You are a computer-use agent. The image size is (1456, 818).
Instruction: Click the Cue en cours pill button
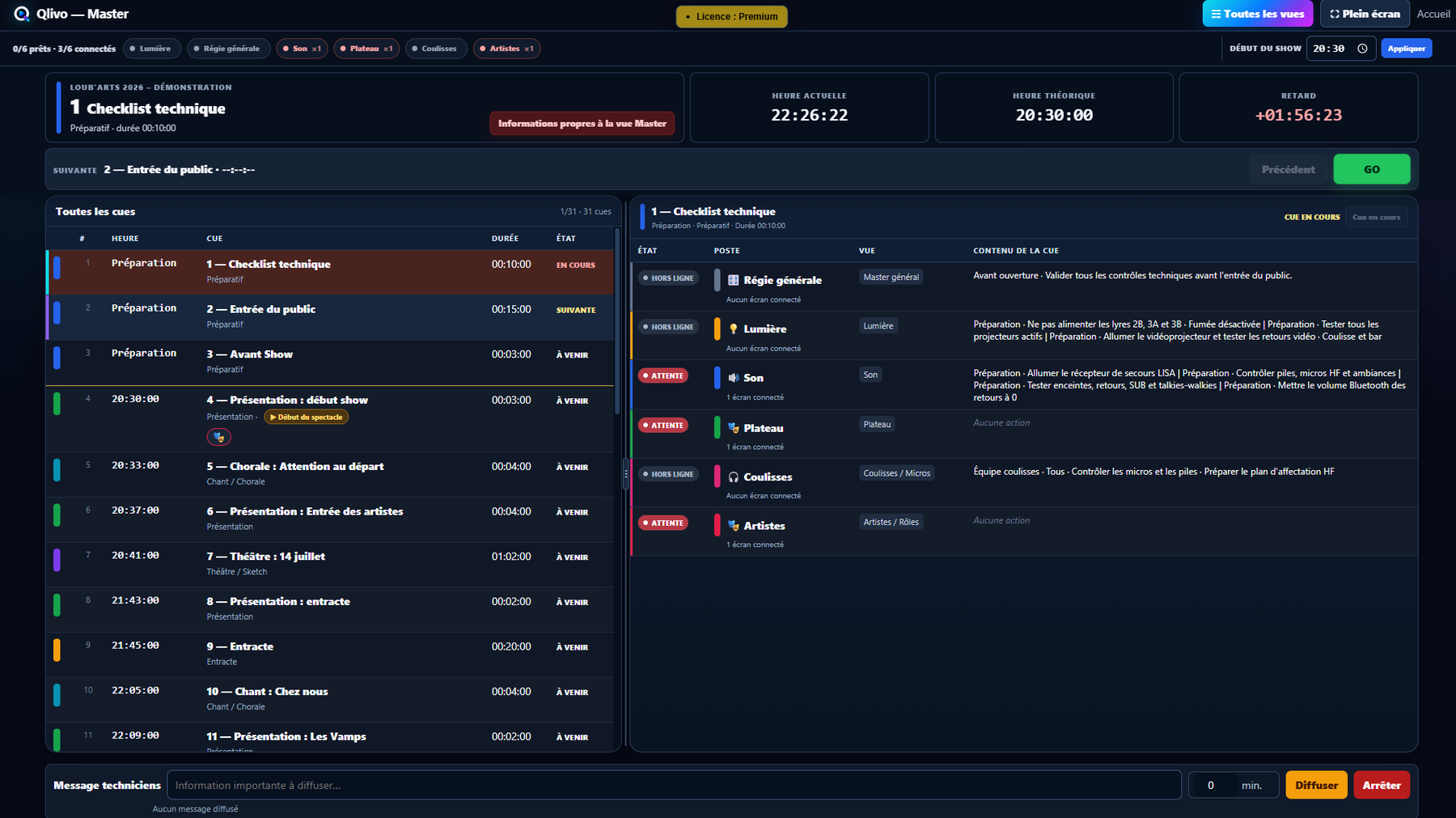click(1376, 217)
